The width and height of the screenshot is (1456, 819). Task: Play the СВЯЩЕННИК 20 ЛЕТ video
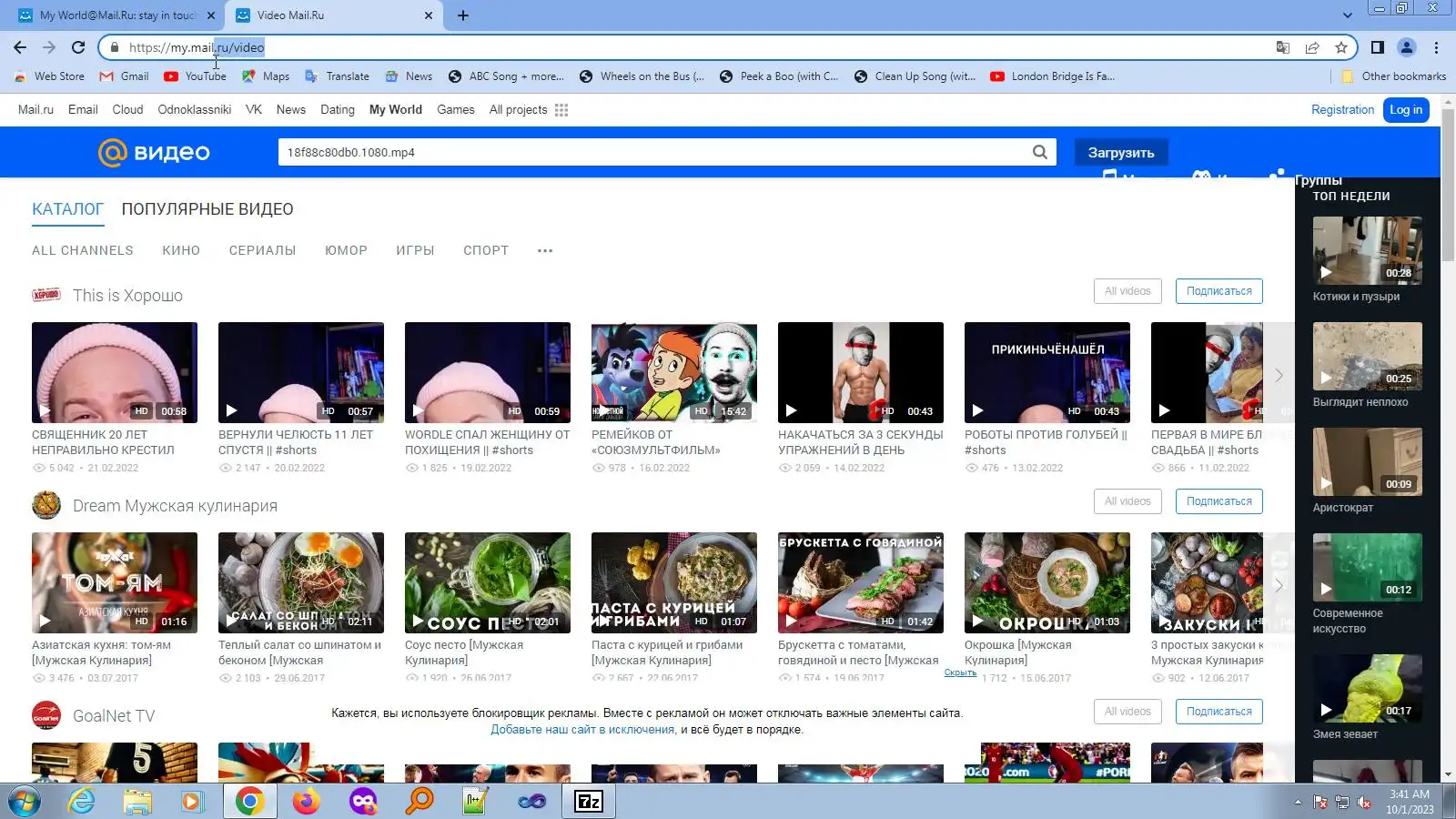(115, 372)
